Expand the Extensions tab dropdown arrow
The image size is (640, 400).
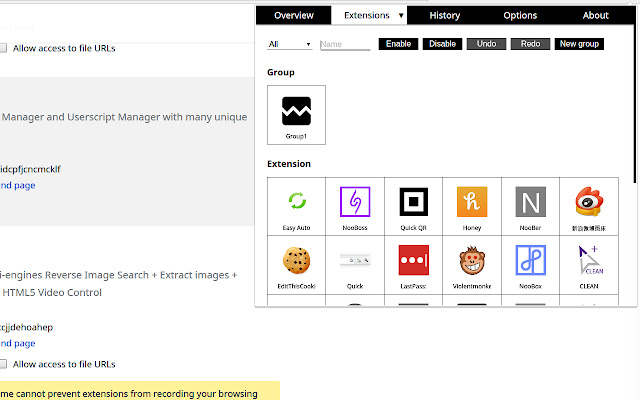pyautogui.click(x=401, y=16)
